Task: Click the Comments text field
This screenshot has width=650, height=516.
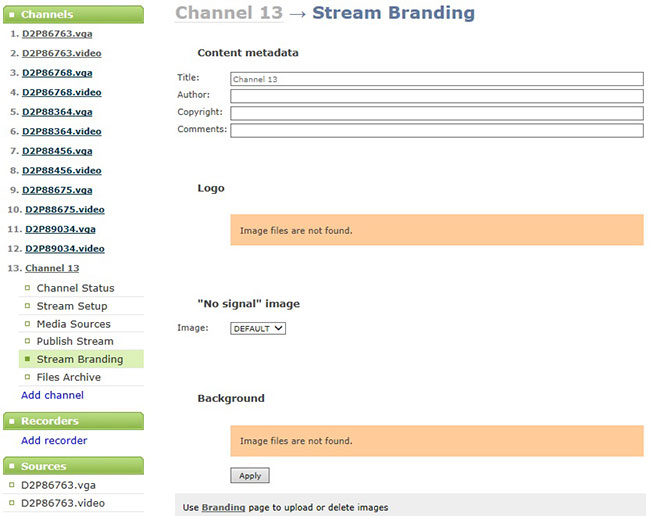Action: pyautogui.click(x=436, y=130)
